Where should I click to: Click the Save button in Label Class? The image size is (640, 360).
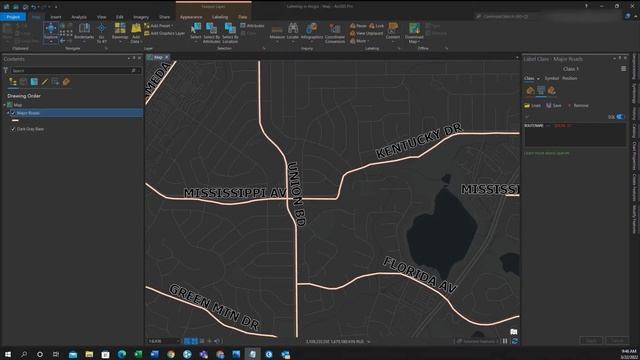(x=554, y=106)
